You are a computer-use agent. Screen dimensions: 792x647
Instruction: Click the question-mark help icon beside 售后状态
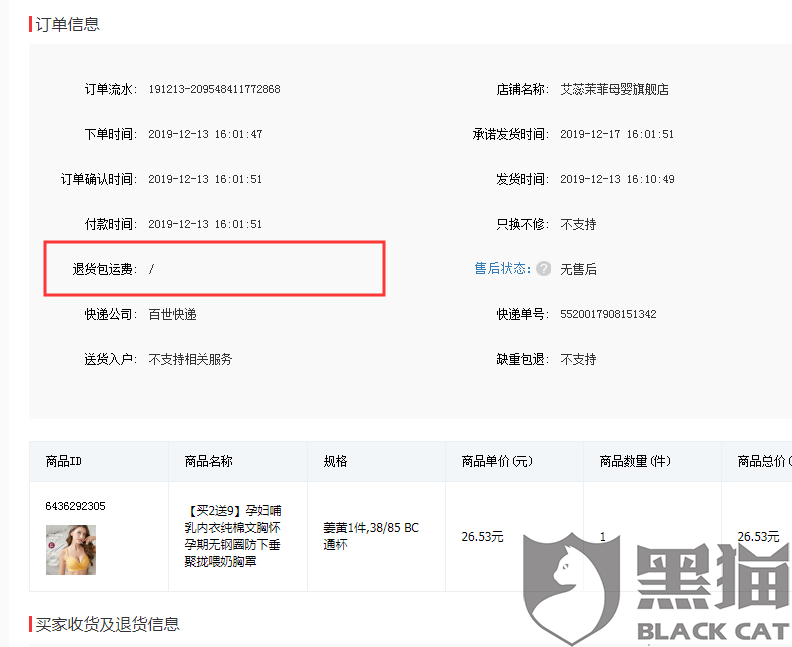543,269
